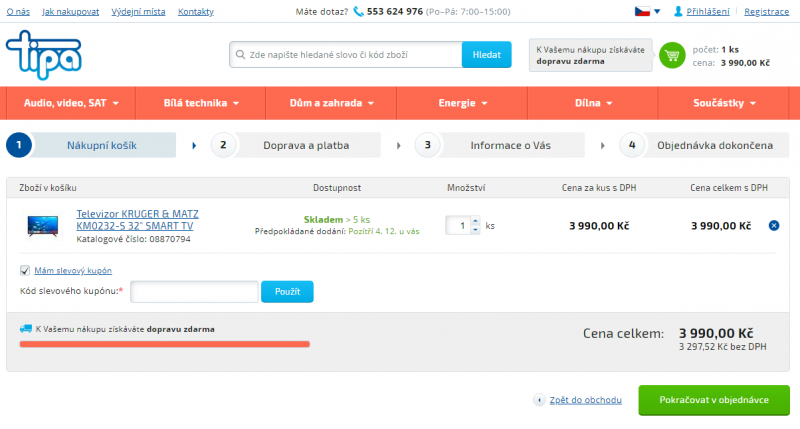
Task: Remove the television from cart
Action: 773,225
